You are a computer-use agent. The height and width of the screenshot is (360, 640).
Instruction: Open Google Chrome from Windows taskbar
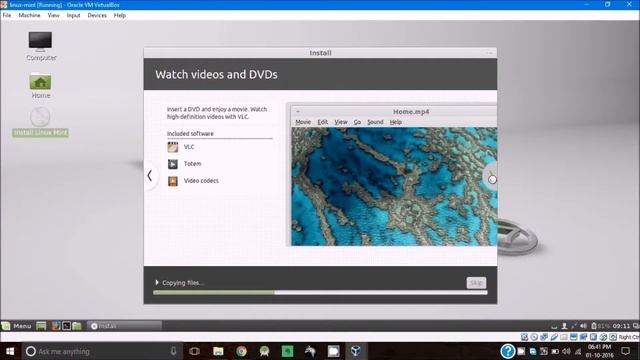coord(241,351)
